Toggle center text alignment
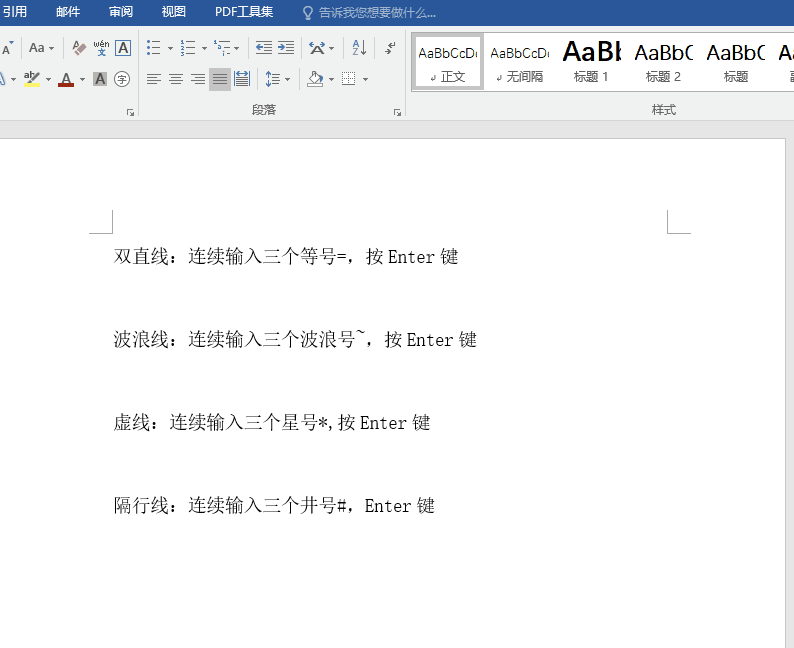Image resolution: width=794 pixels, height=648 pixels. click(x=175, y=79)
